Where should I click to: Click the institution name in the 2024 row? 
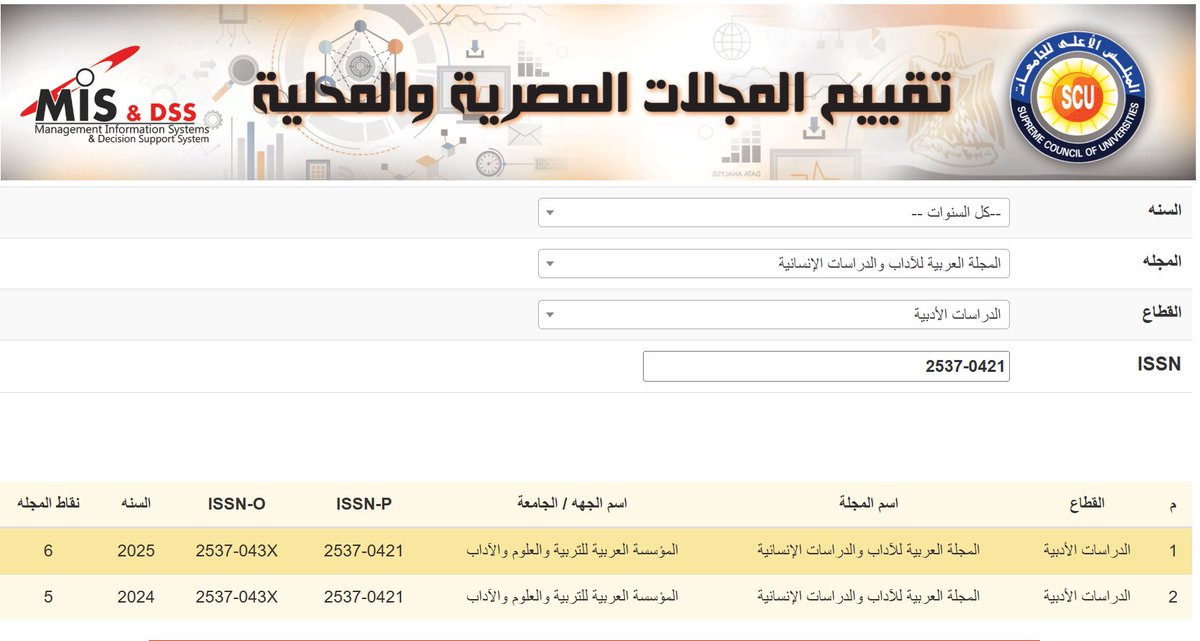tap(573, 597)
